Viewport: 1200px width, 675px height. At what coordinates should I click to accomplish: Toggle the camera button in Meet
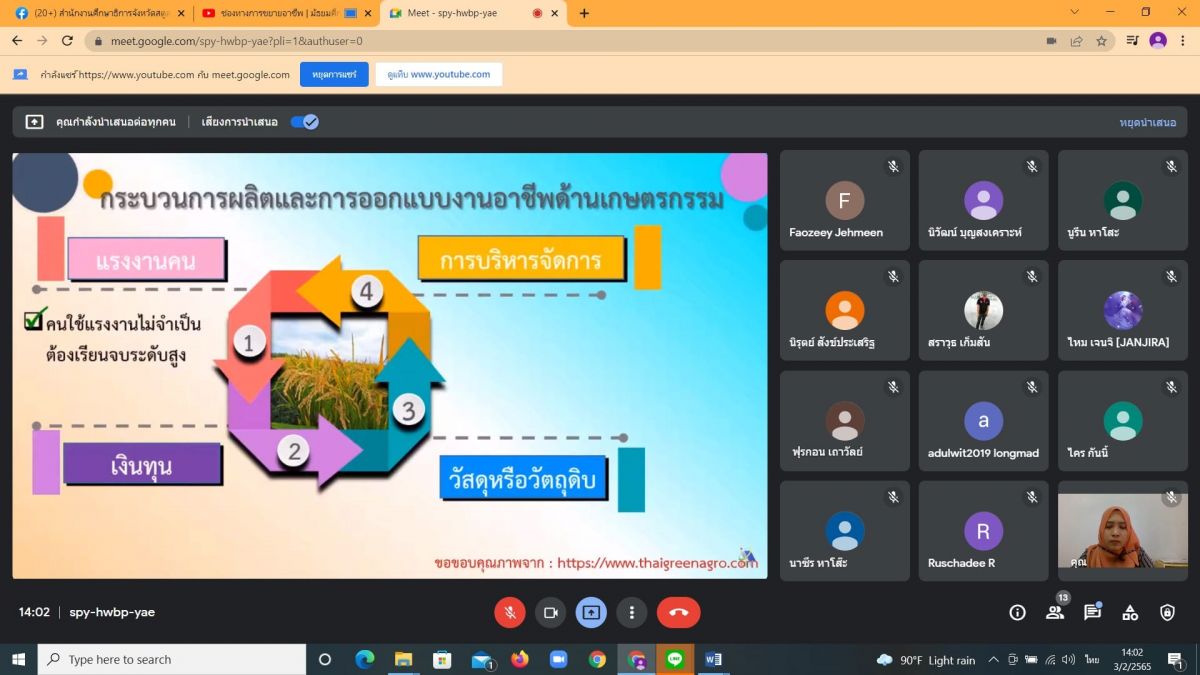click(550, 612)
